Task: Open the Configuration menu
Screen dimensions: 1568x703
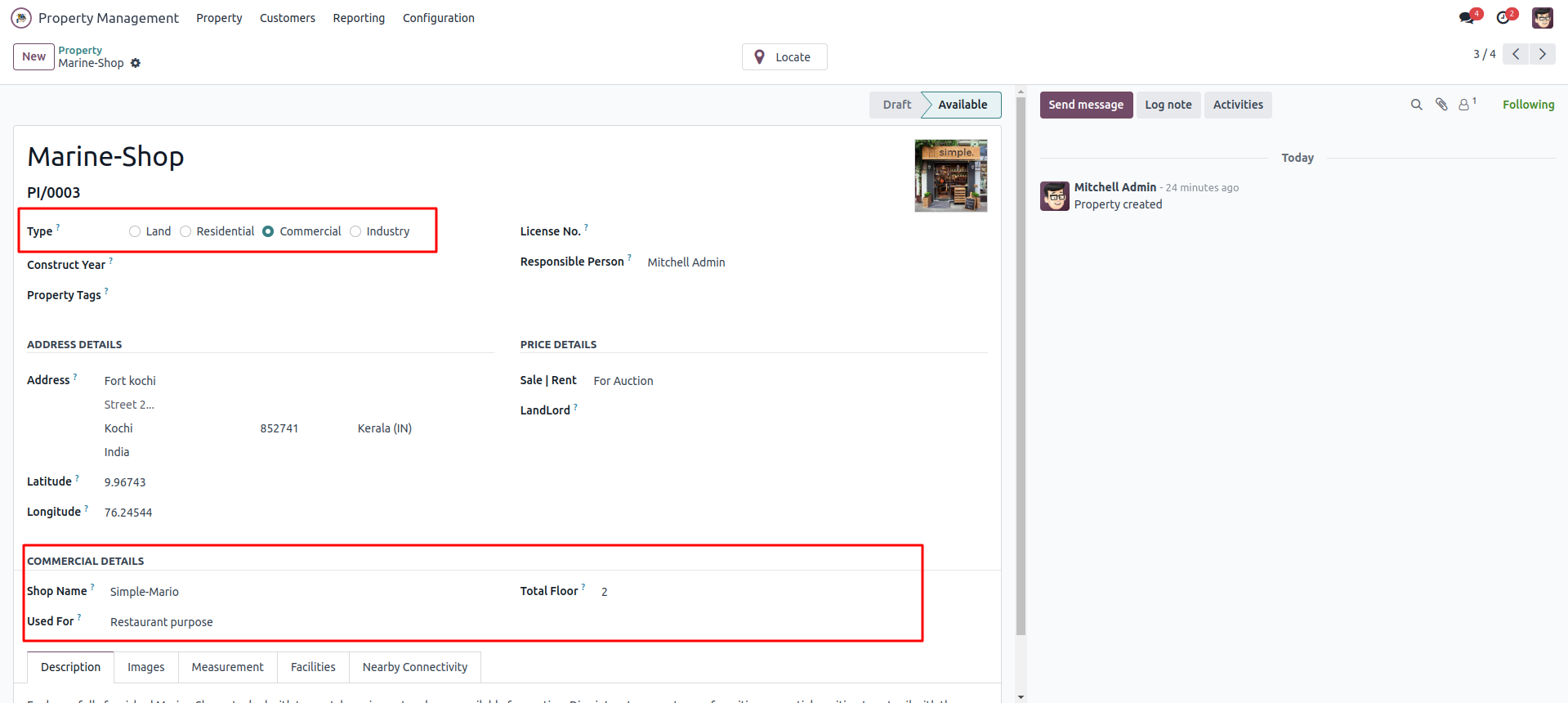Action: click(439, 18)
